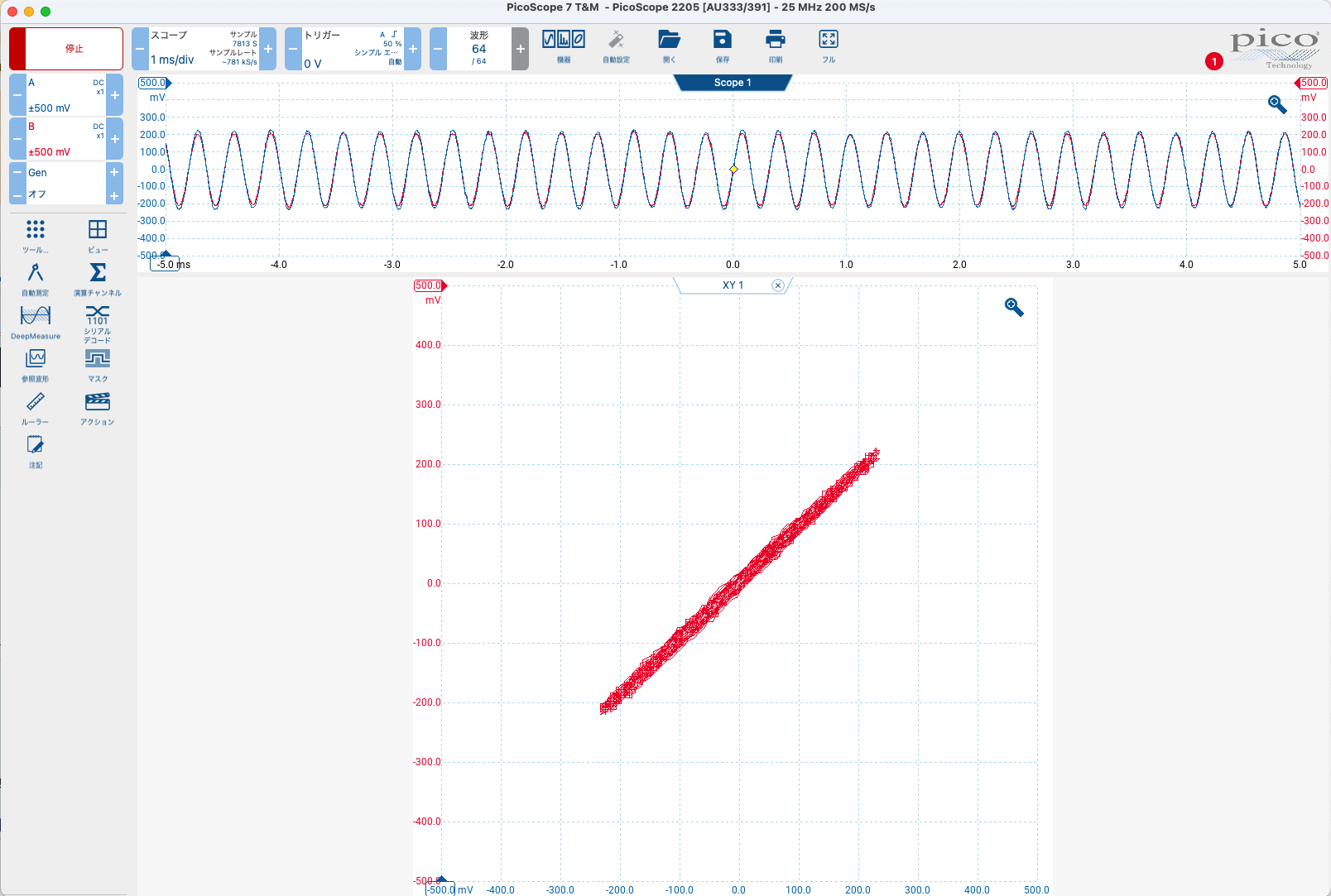Open the シリアルデコード serial decoding tool
This screenshot has width=1331, height=896.
point(98,323)
